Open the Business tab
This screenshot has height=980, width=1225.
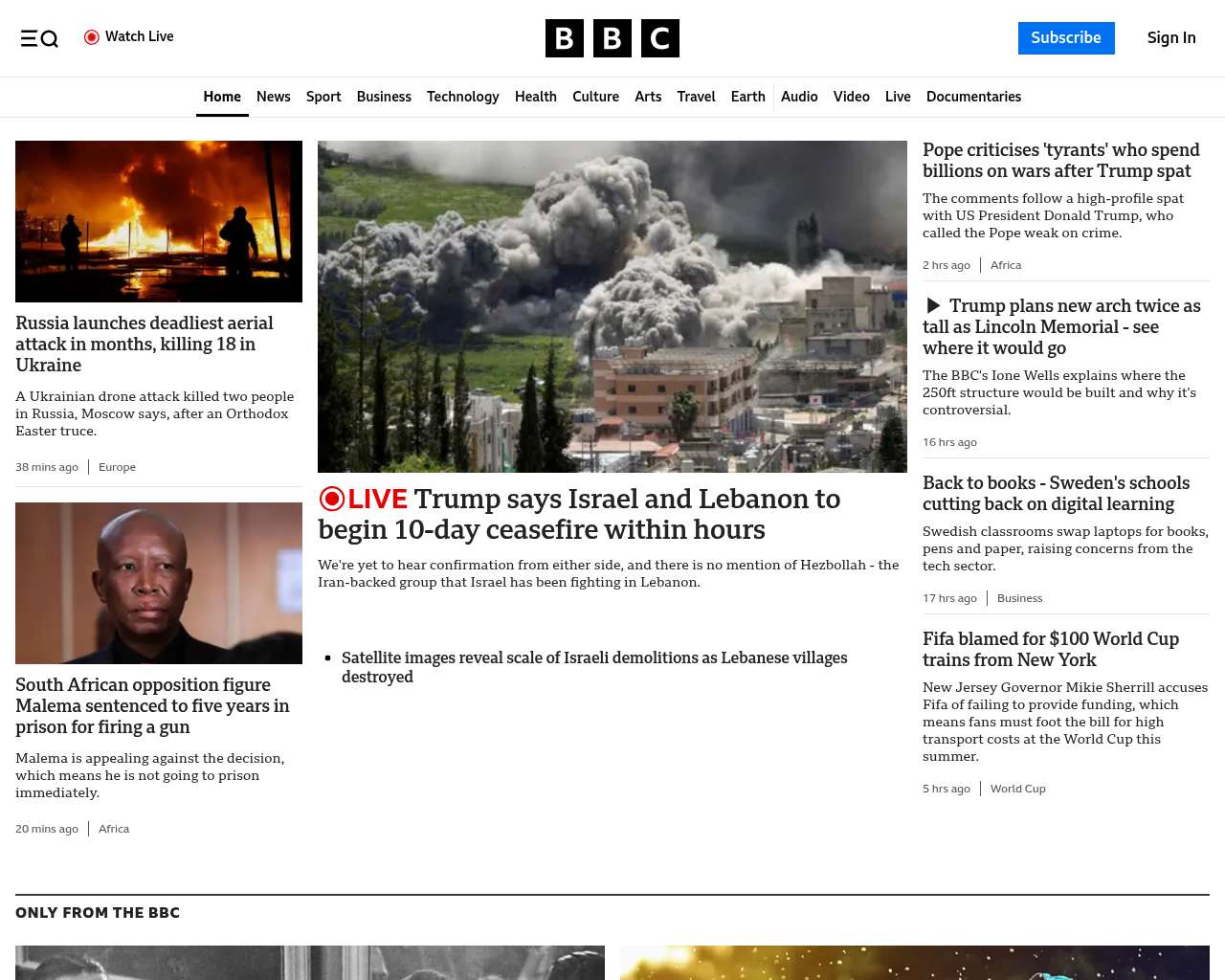point(384,97)
